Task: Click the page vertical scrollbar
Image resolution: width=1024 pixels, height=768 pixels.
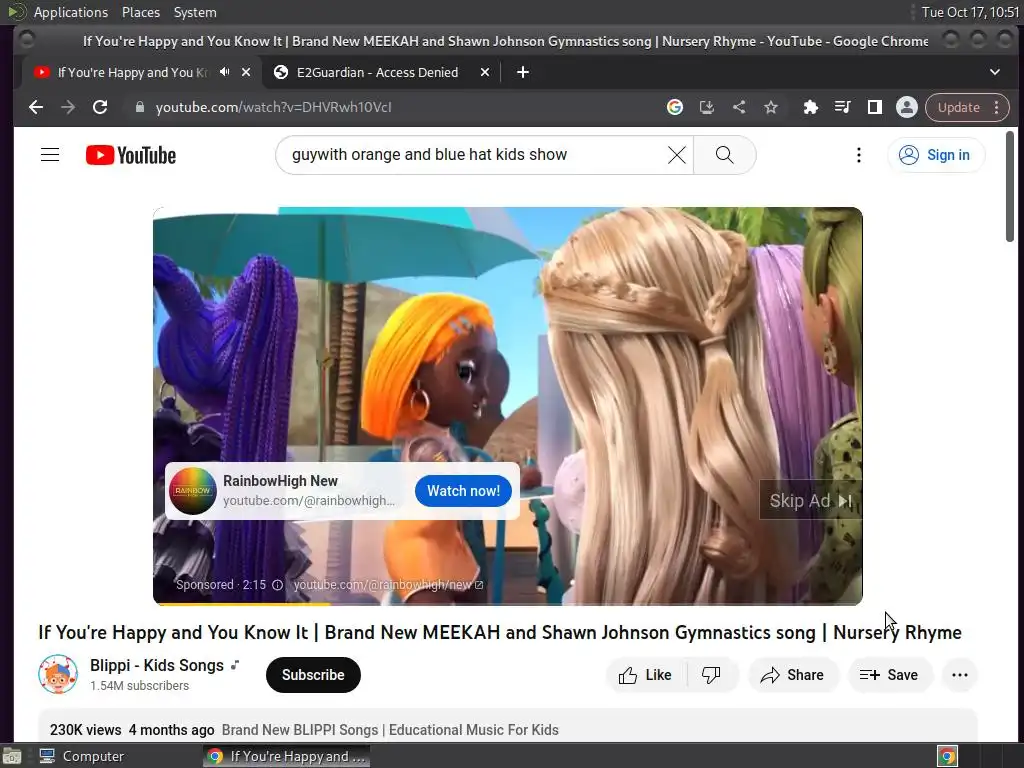Action: pyautogui.click(x=1010, y=186)
